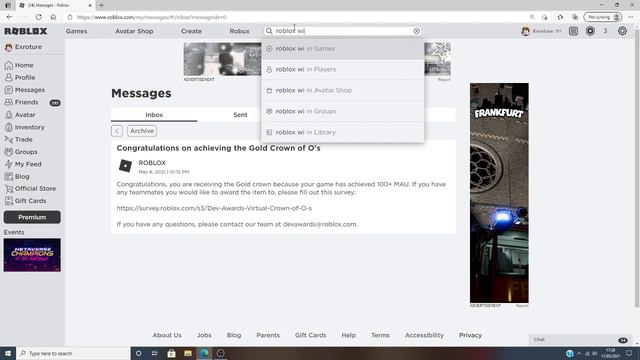Open Official Store in the sidebar

pos(30,189)
